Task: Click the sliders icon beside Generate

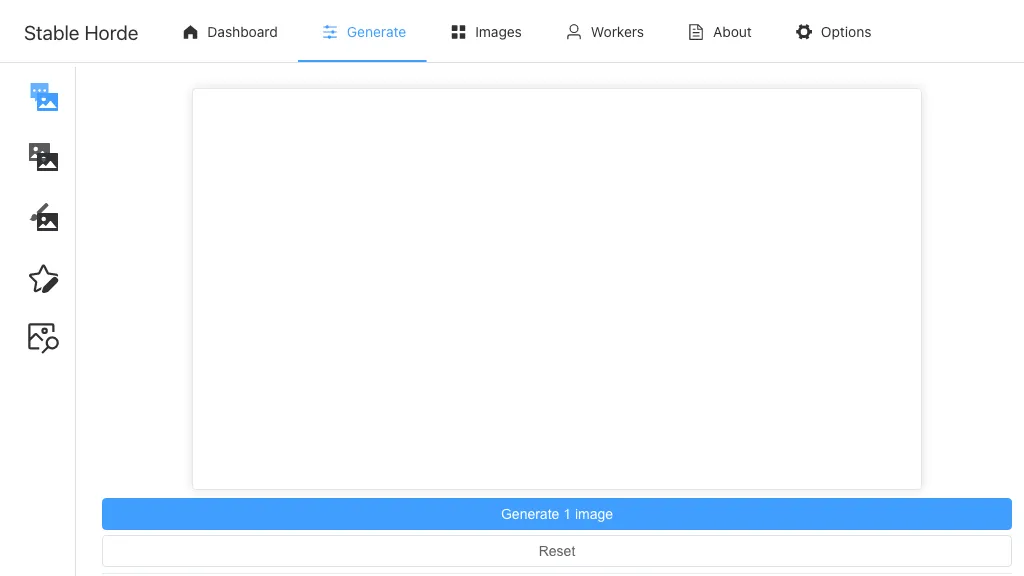Action: [x=330, y=31]
